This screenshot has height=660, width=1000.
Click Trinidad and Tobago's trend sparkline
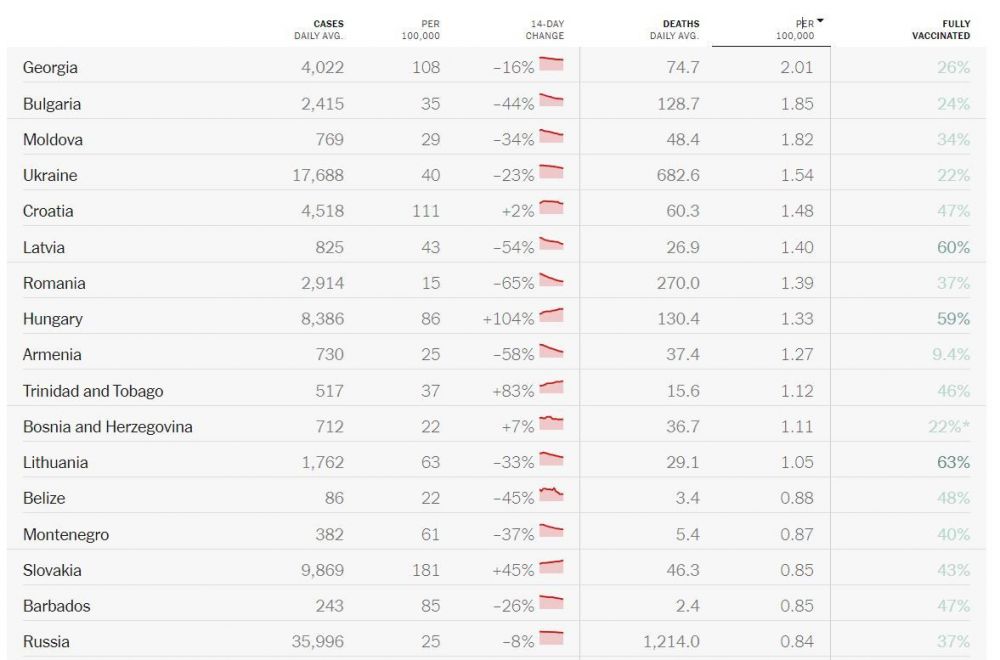coord(551,388)
